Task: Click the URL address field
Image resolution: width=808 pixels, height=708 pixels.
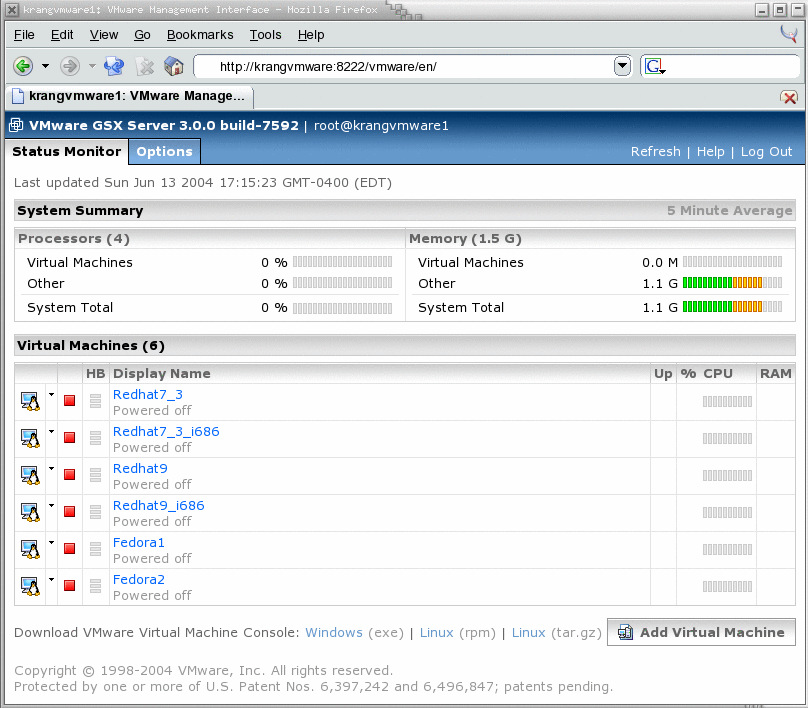Action: point(405,66)
